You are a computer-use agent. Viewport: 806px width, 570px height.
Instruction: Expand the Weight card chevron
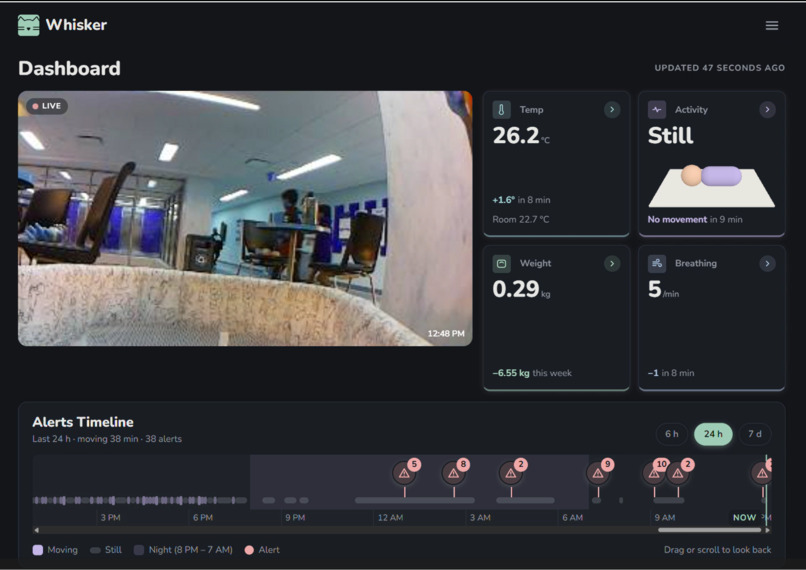612,264
